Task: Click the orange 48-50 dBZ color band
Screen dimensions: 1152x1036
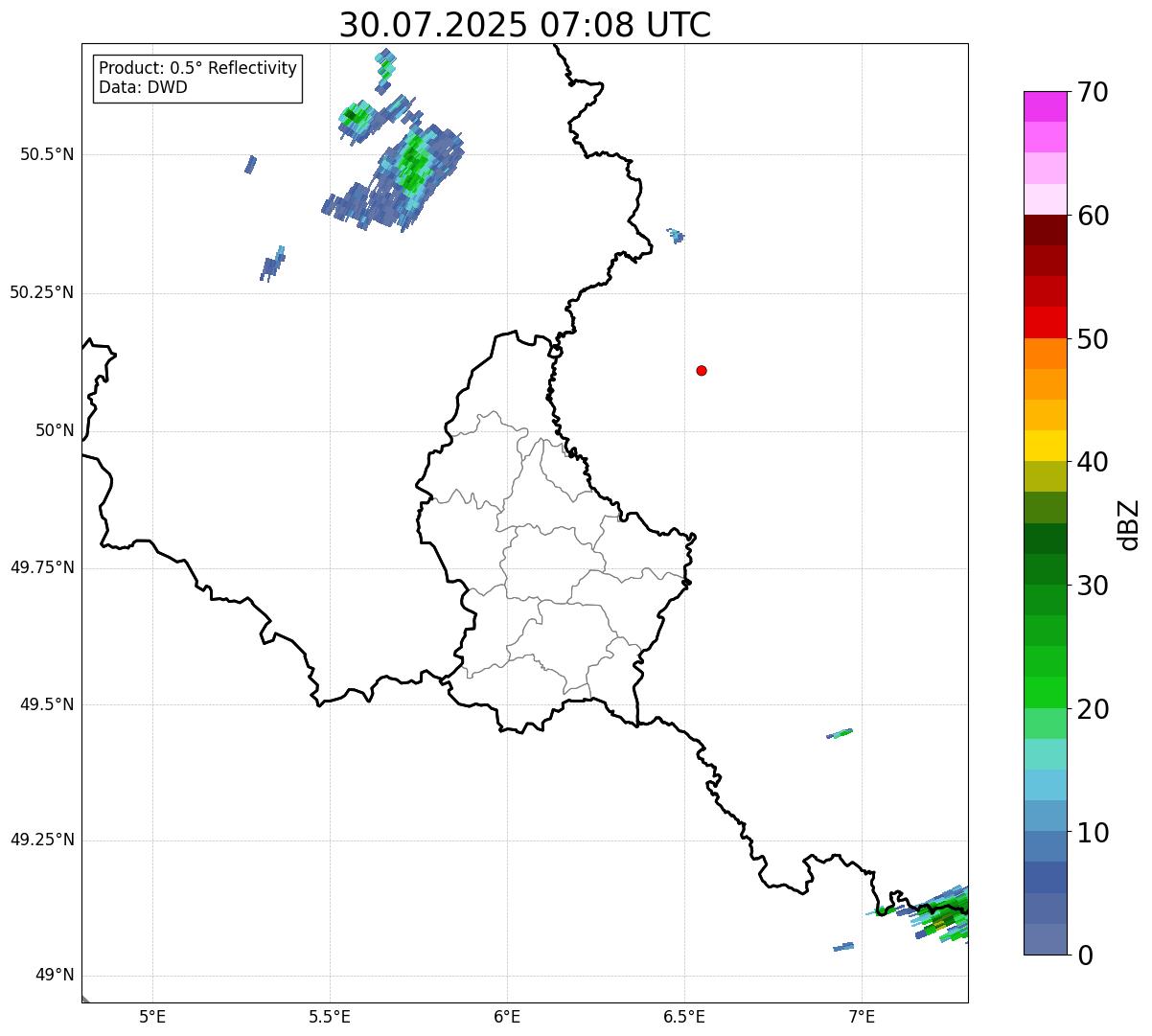Action: point(1045,354)
